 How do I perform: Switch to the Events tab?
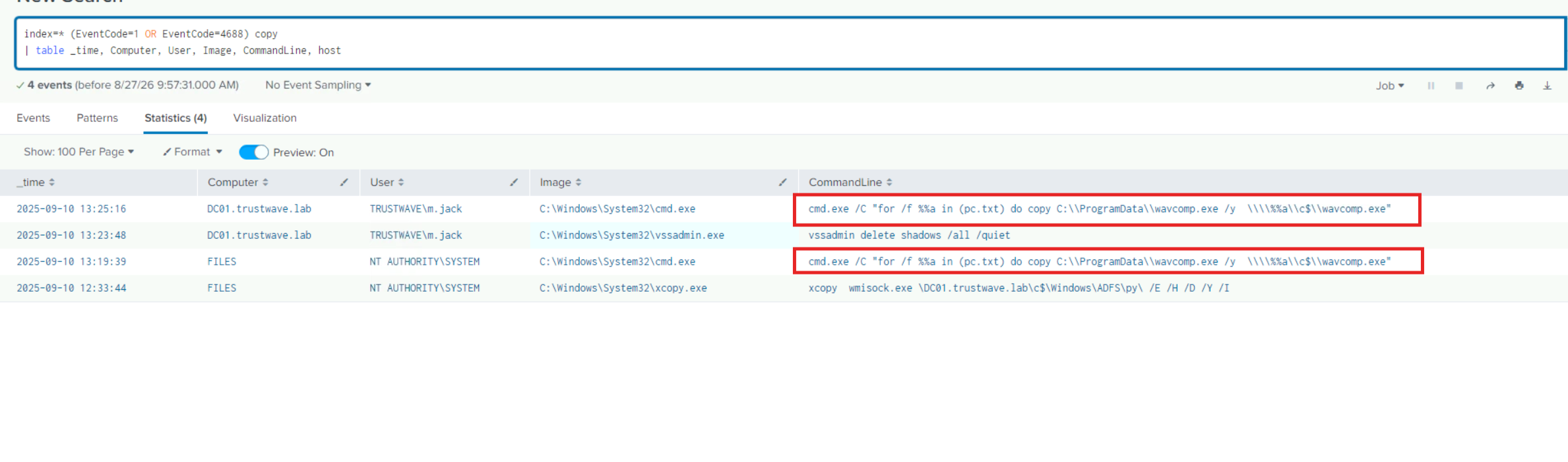click(x=33, y=118)
